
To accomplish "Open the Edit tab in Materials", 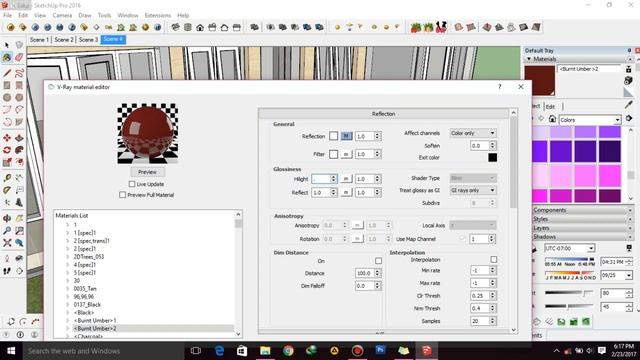I will [x=550, y=107].
